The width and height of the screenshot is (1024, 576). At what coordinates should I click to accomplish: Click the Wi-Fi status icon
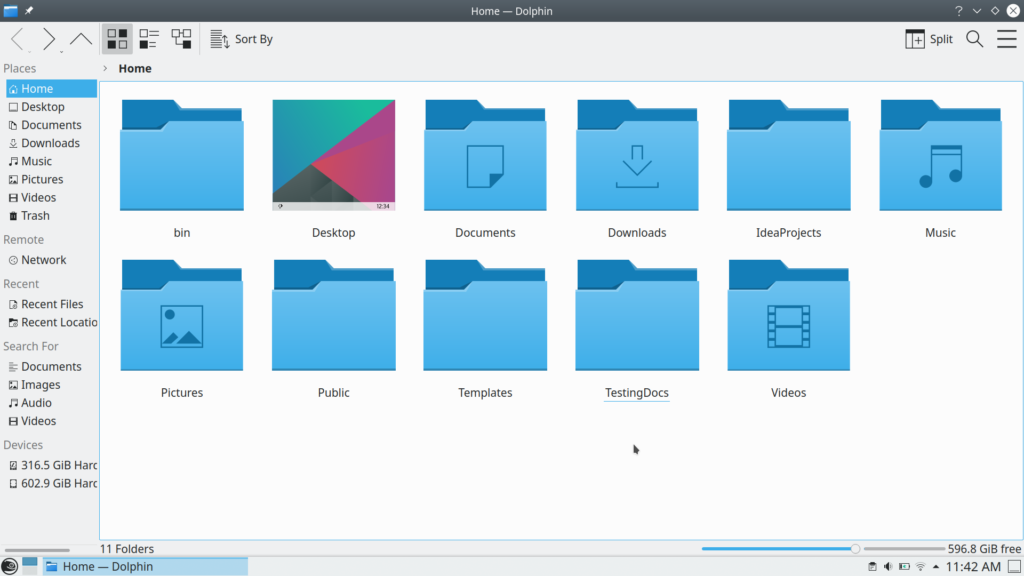pos(920,566)
